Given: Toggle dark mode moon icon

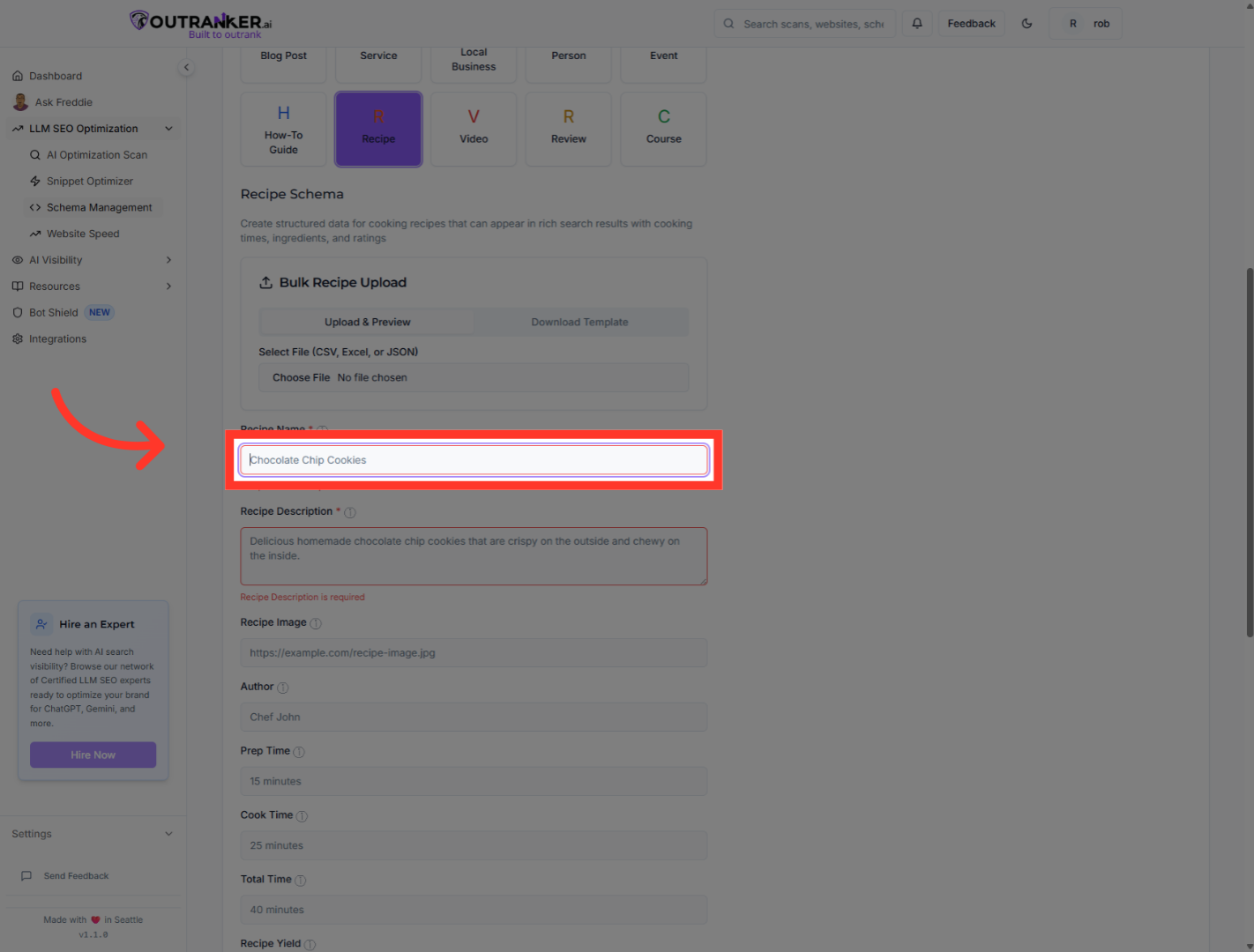Looking at the screenshot, I should 1026,24.
